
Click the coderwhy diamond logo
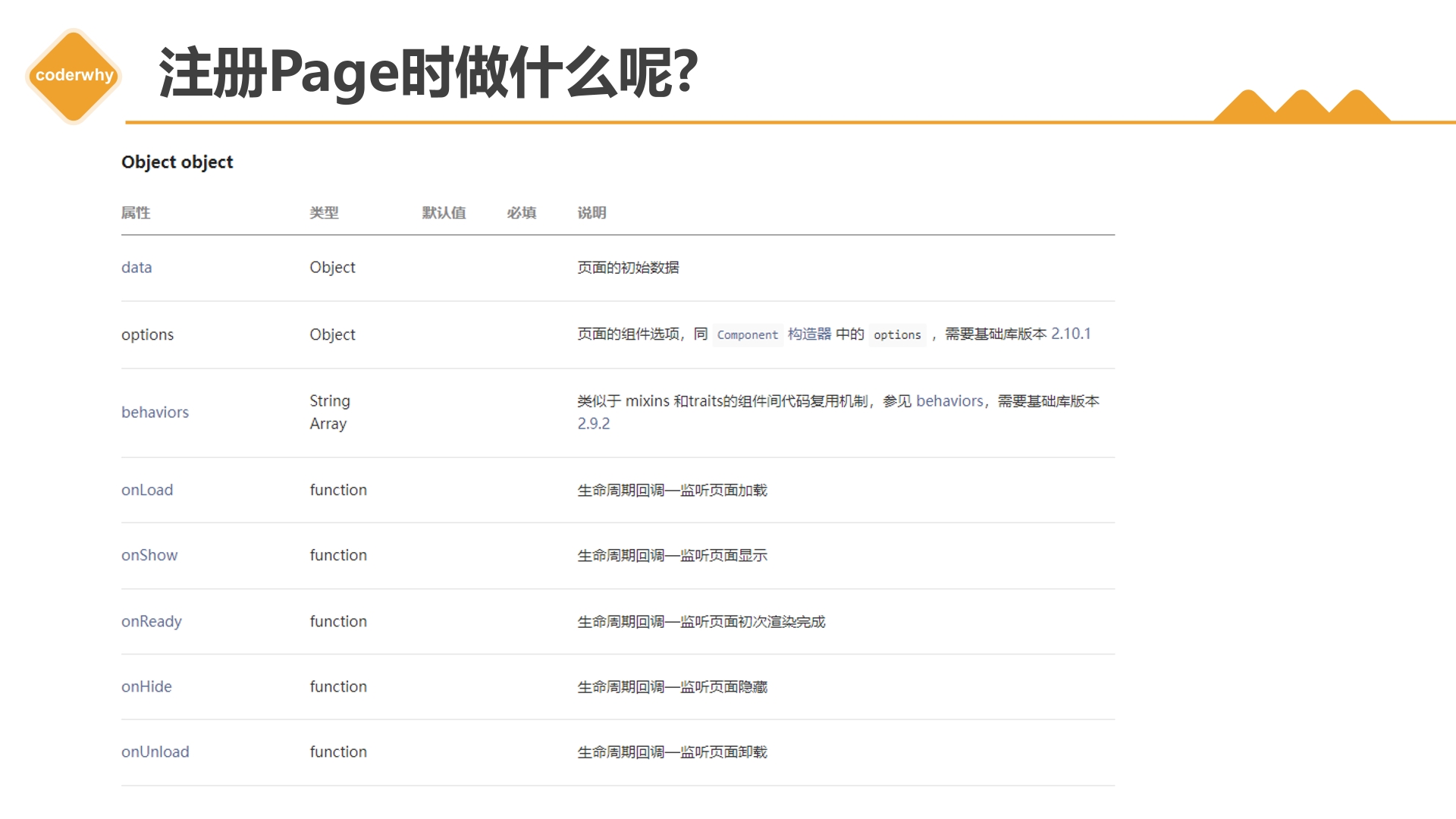click(74, 75)
